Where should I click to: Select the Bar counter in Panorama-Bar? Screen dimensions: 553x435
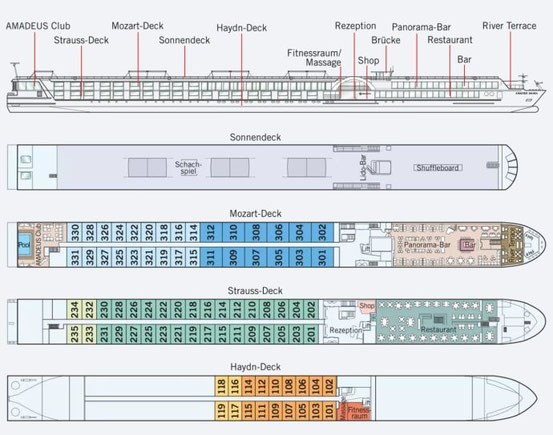[468, 244]
